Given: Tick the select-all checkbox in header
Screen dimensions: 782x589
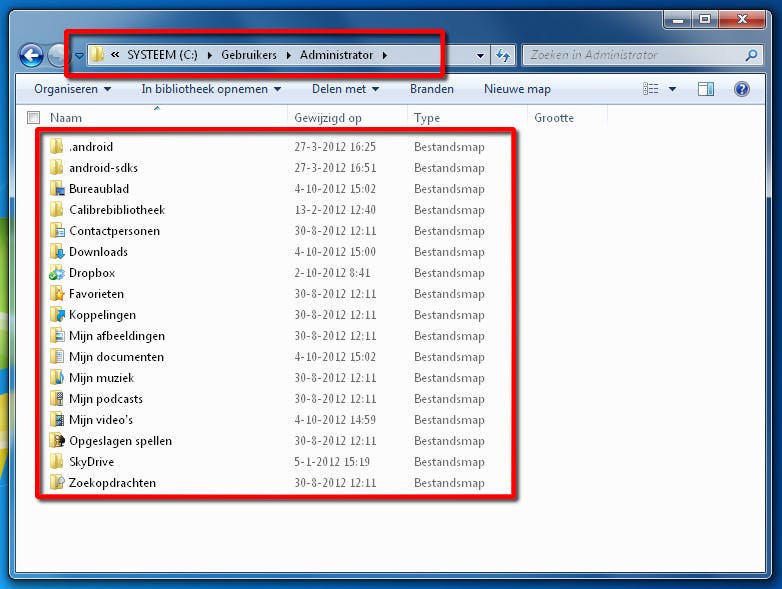Looking at the screenshot, I should pos(33,118).
